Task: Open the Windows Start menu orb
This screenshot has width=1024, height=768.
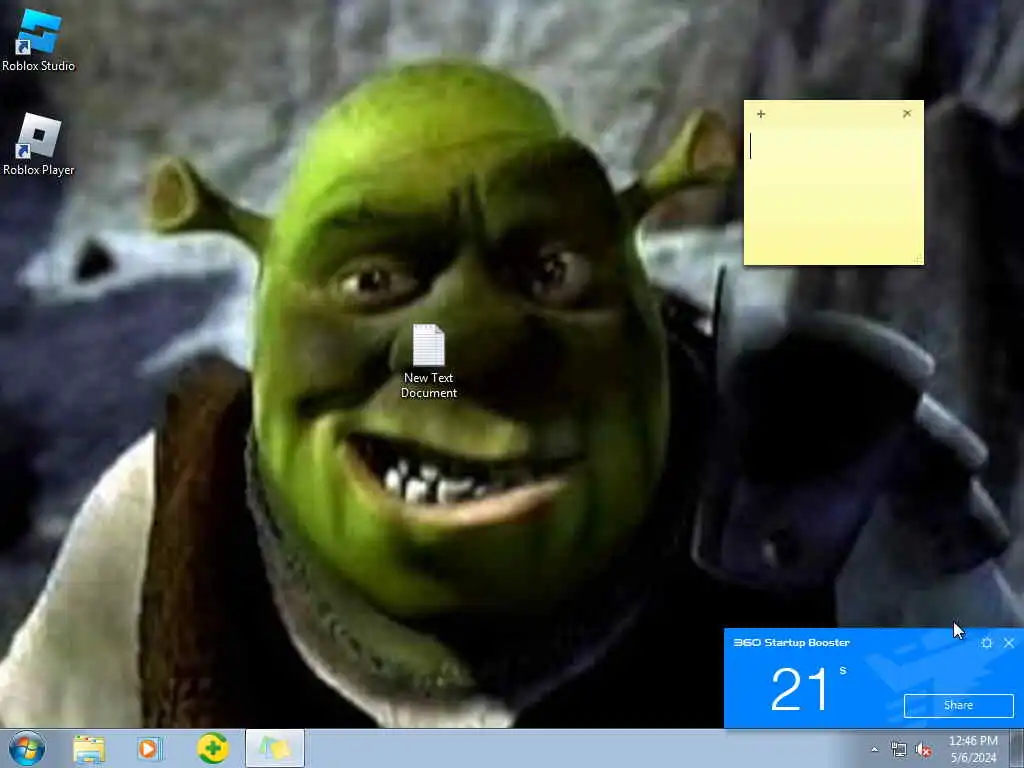Action: click(27, 748)
